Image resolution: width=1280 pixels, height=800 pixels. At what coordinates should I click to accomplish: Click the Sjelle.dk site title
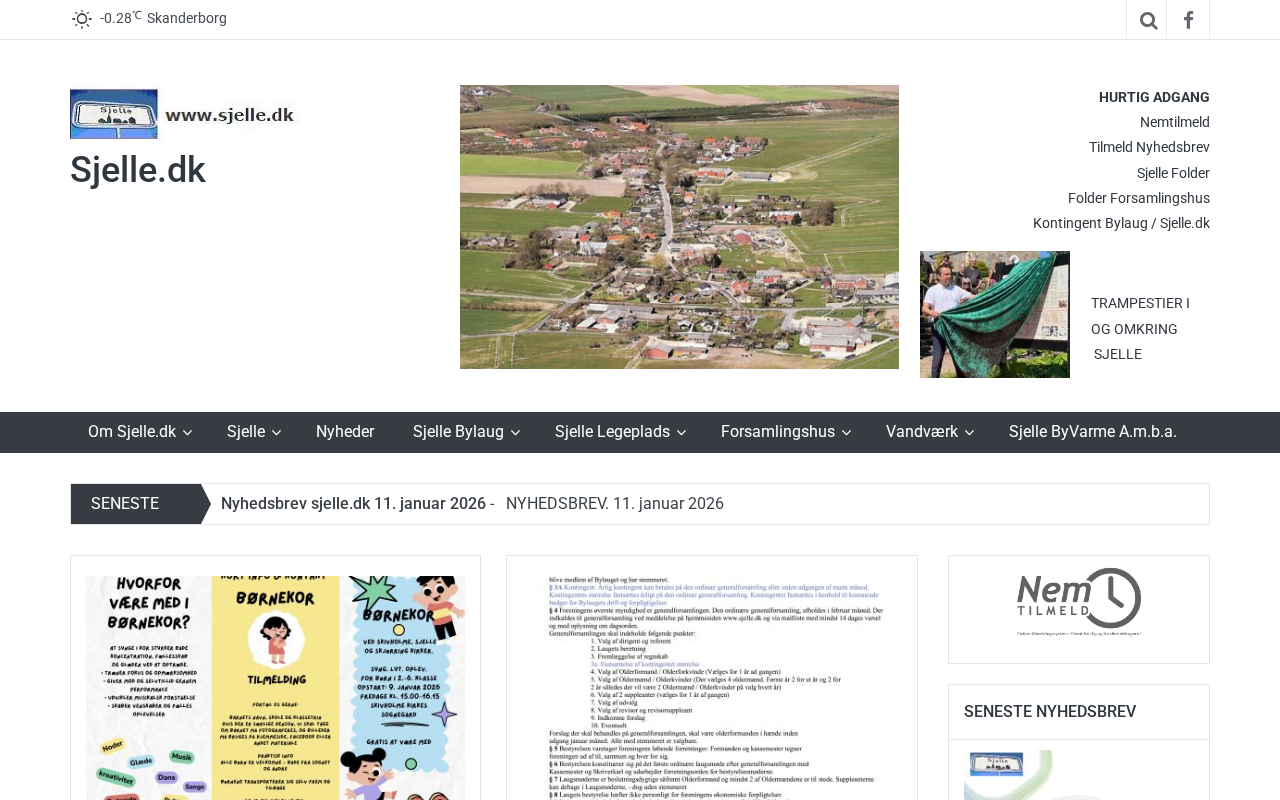point(138,170)
